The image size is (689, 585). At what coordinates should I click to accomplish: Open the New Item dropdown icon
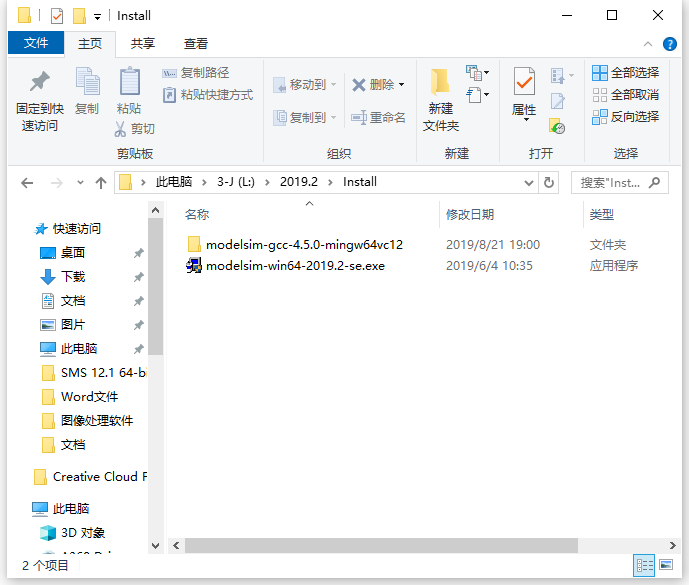tap(478, 73)
